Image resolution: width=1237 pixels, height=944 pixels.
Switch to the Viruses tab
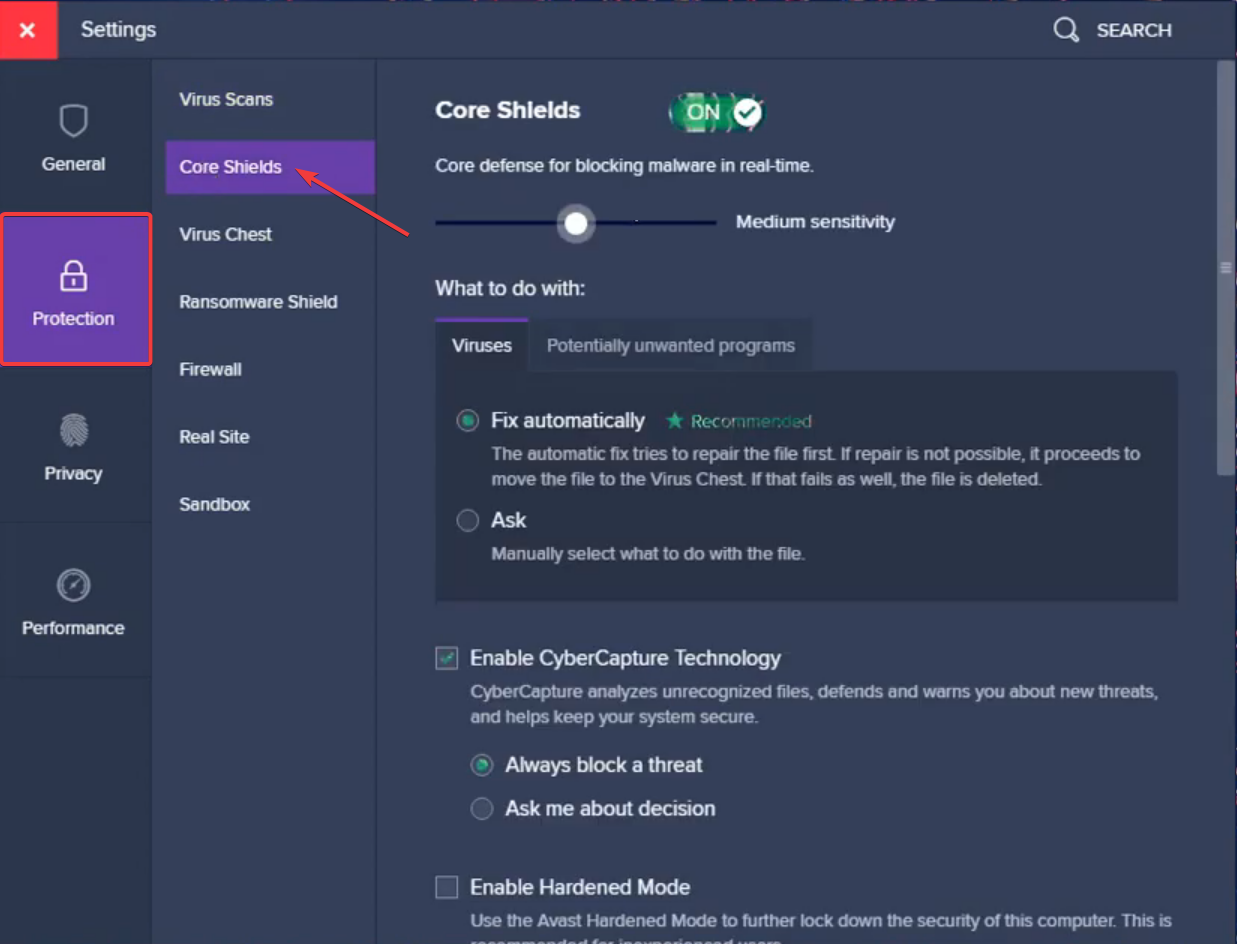click(x=482, y=346)
